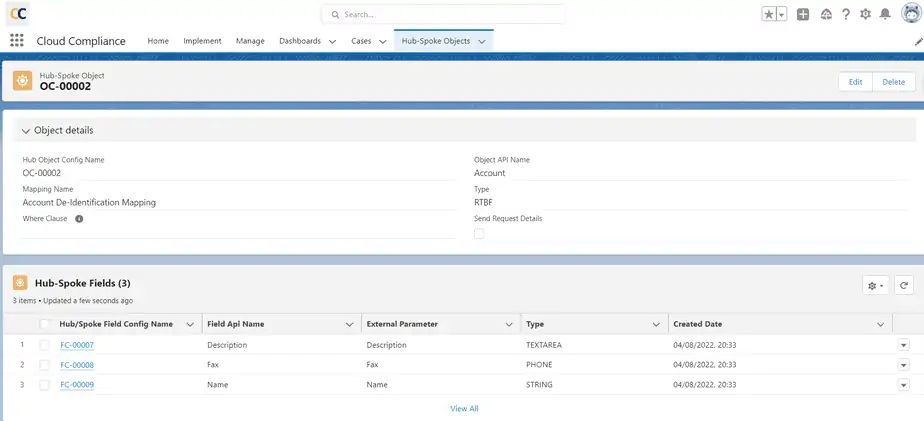Viewport: 924px width, 421px height.
Task: Expand the Dashboards tab dropdown chevron
Action: tap(330, 42)
